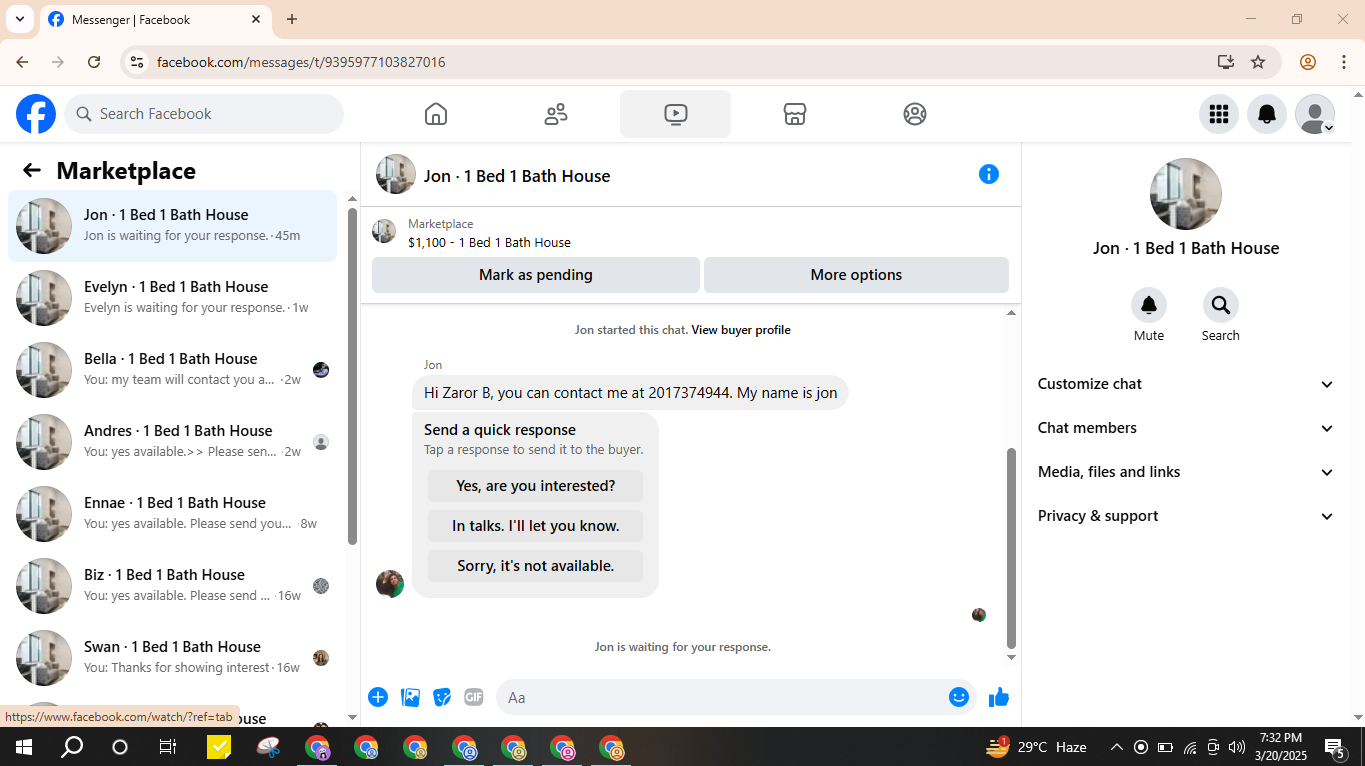
Task: Open View buyer profile link
Action: (x=741, y=330)
